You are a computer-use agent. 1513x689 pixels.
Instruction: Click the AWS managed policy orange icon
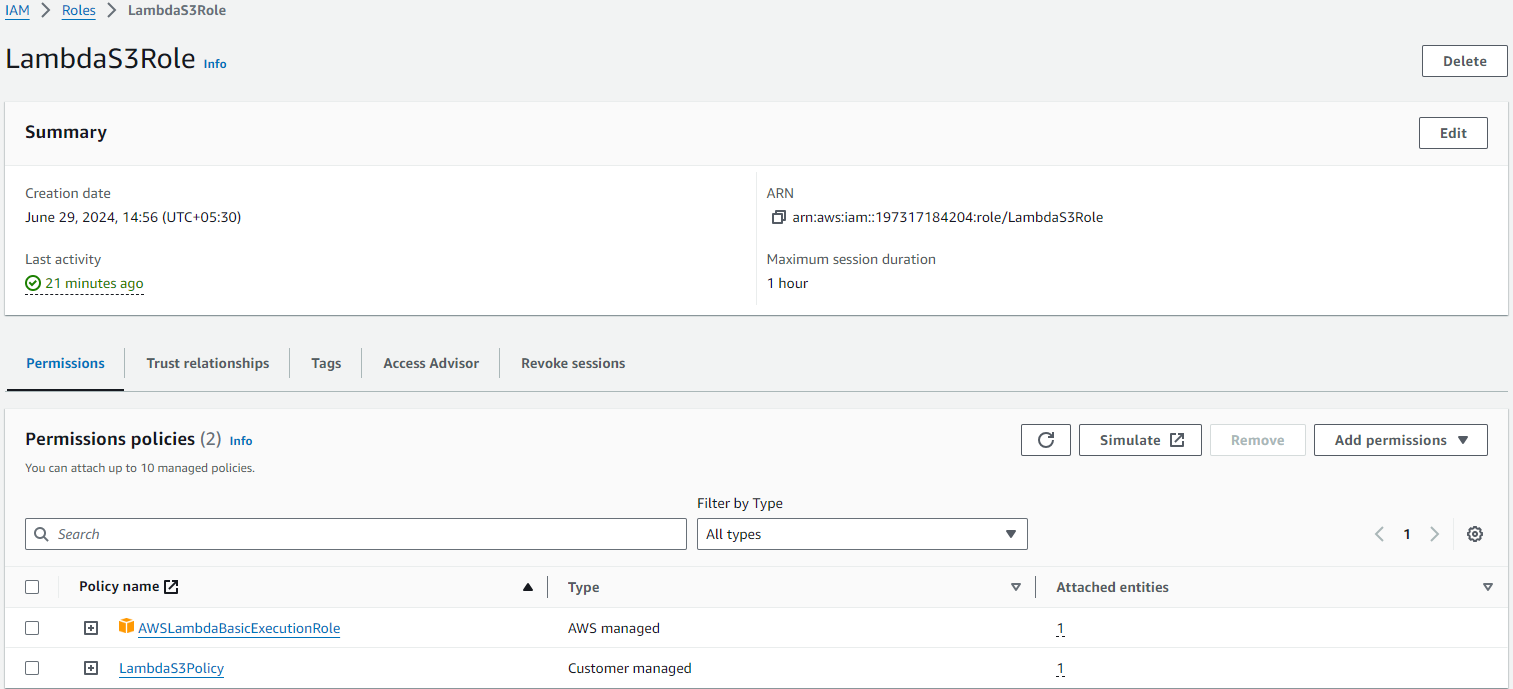tap(127, 626)
